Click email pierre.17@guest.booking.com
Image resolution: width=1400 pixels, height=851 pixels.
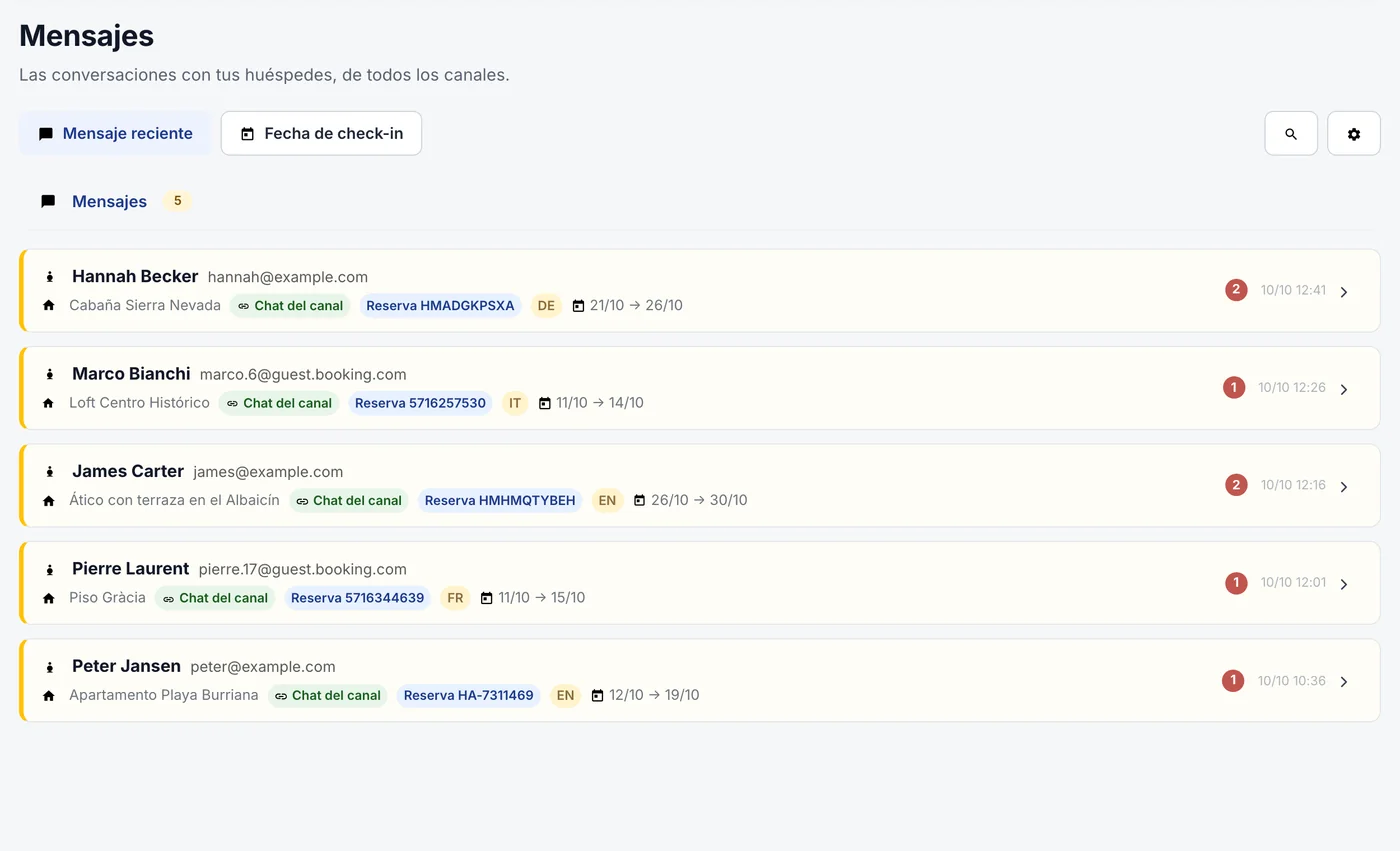coord(303,570)
